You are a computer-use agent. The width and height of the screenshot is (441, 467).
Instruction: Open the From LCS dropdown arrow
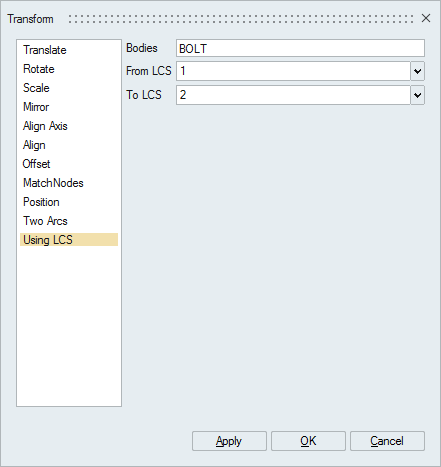tap(417, 71)
